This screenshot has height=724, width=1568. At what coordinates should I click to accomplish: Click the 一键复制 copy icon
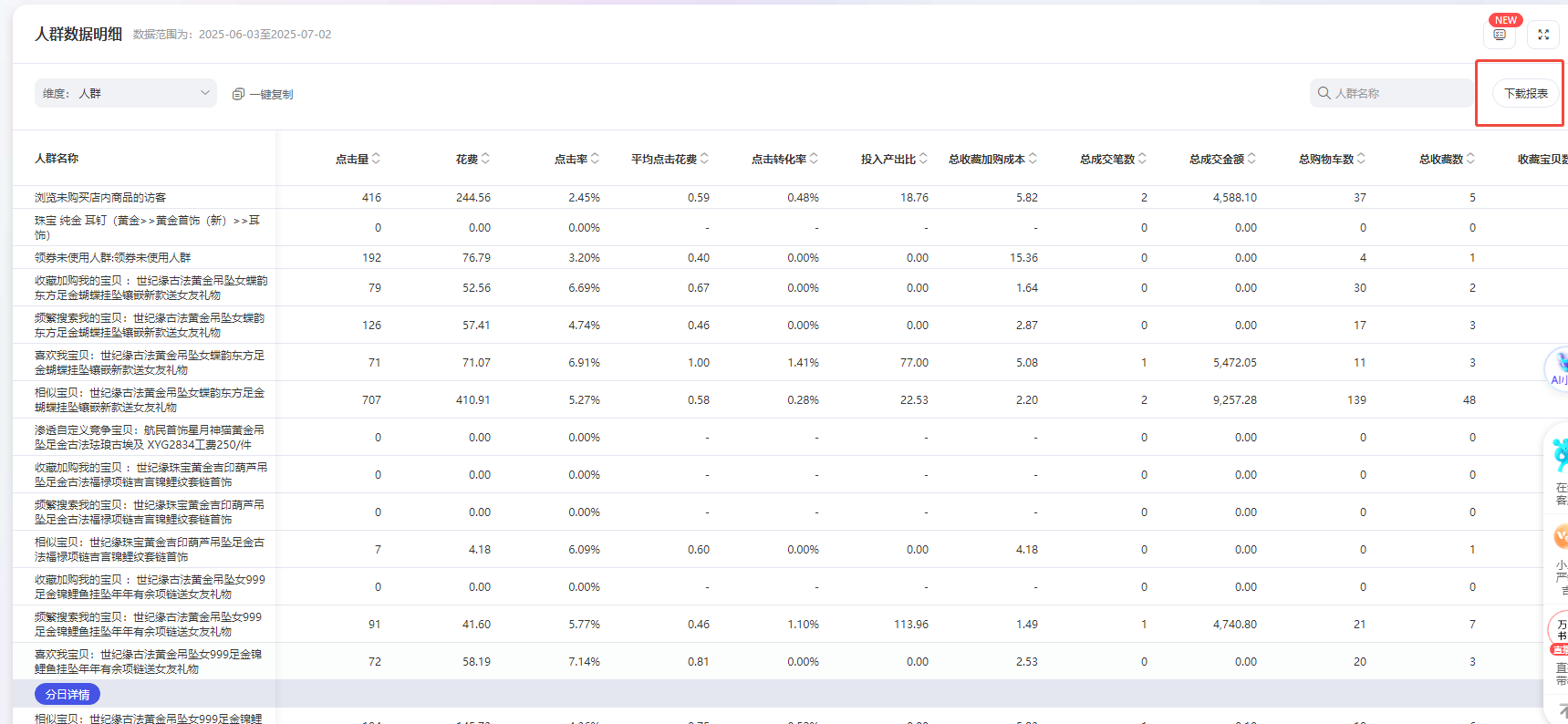(x=238, y=94)
